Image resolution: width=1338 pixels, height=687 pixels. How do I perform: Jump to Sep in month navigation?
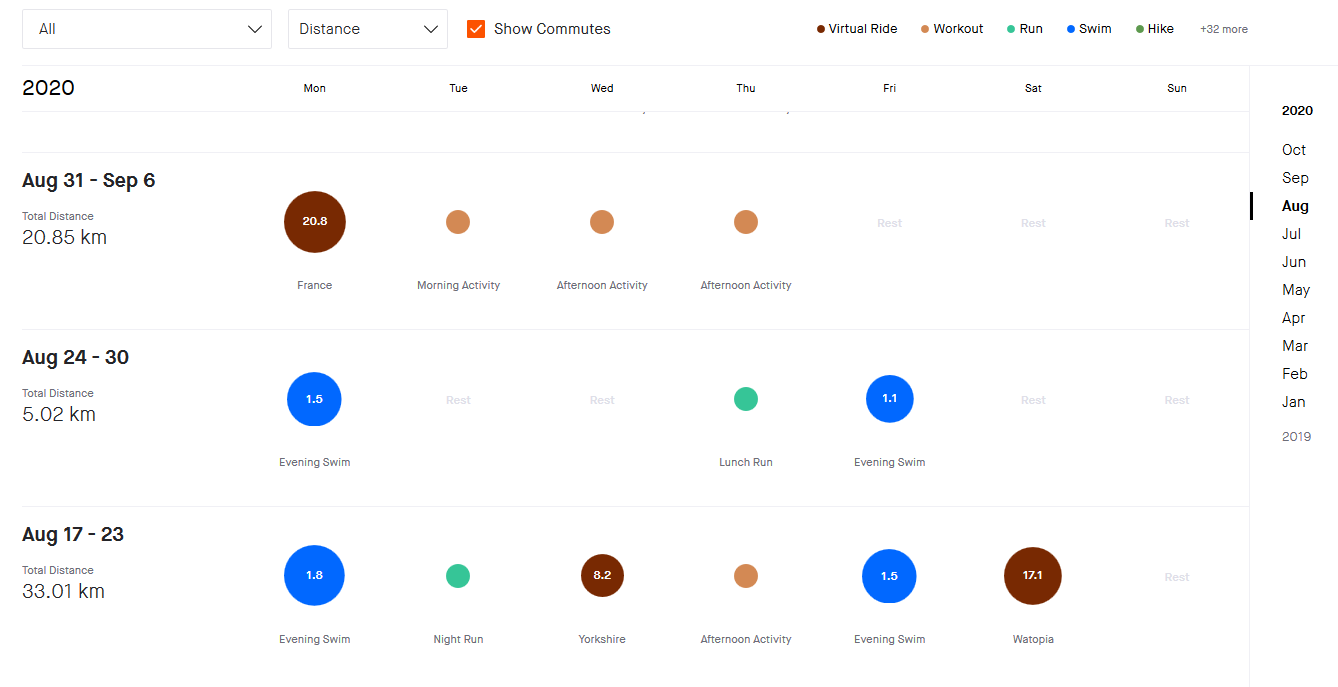click(x=1295, y=178)
